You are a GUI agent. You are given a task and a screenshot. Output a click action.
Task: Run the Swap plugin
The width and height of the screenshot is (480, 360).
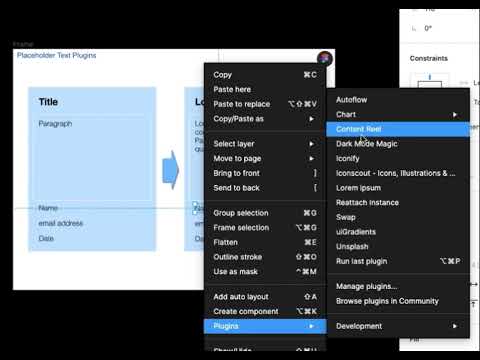pos(398,217)
